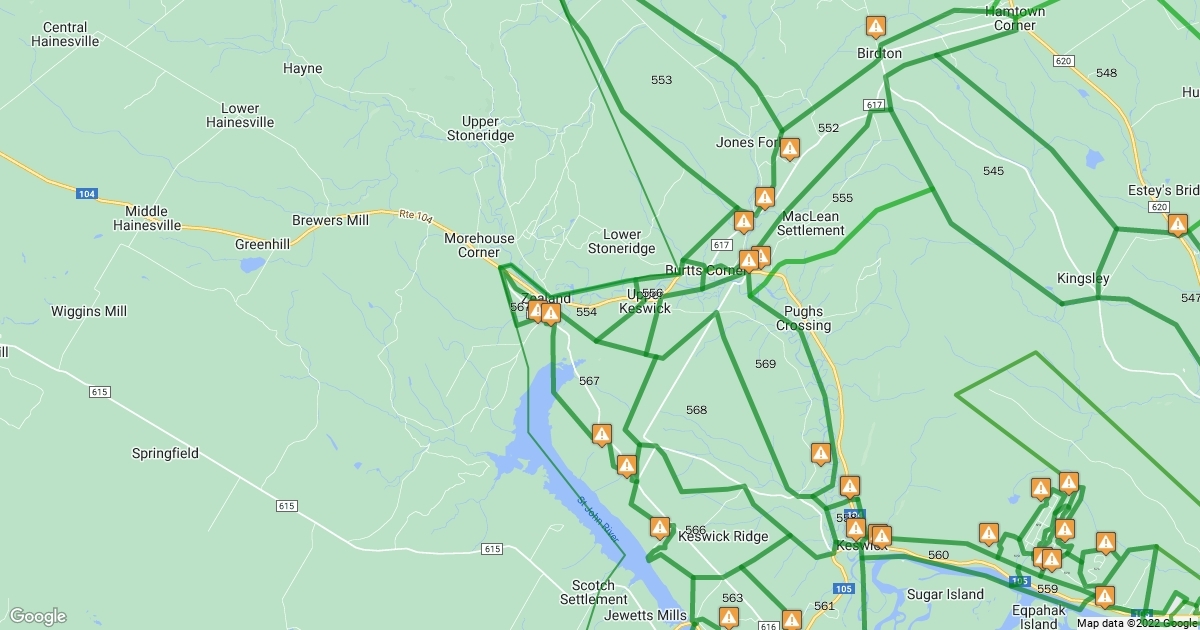Select the Kingsley place label
Screen dimensions: 1200x630
1083,278
